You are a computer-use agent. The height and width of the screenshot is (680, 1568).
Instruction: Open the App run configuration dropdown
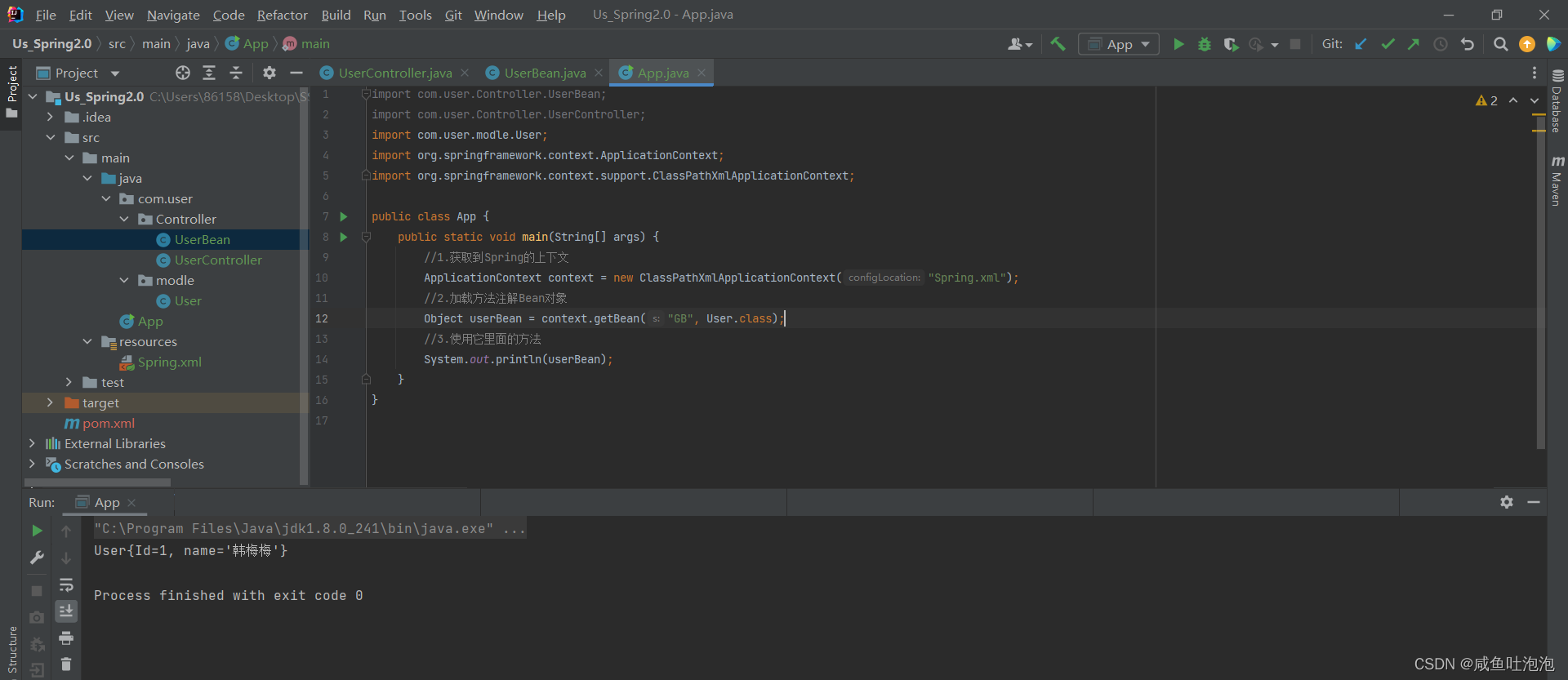(1119, 44)
